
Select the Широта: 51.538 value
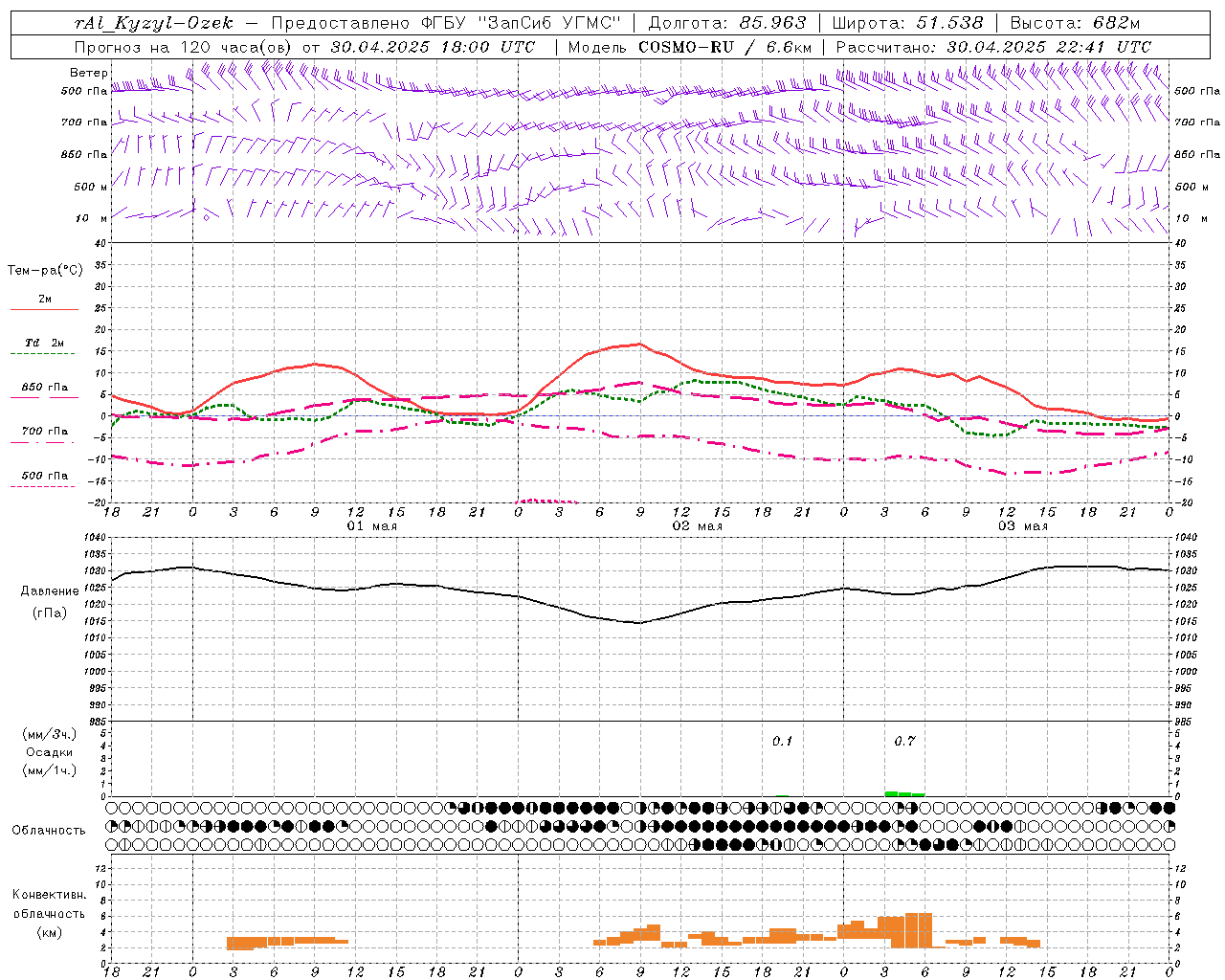(907, 23)
